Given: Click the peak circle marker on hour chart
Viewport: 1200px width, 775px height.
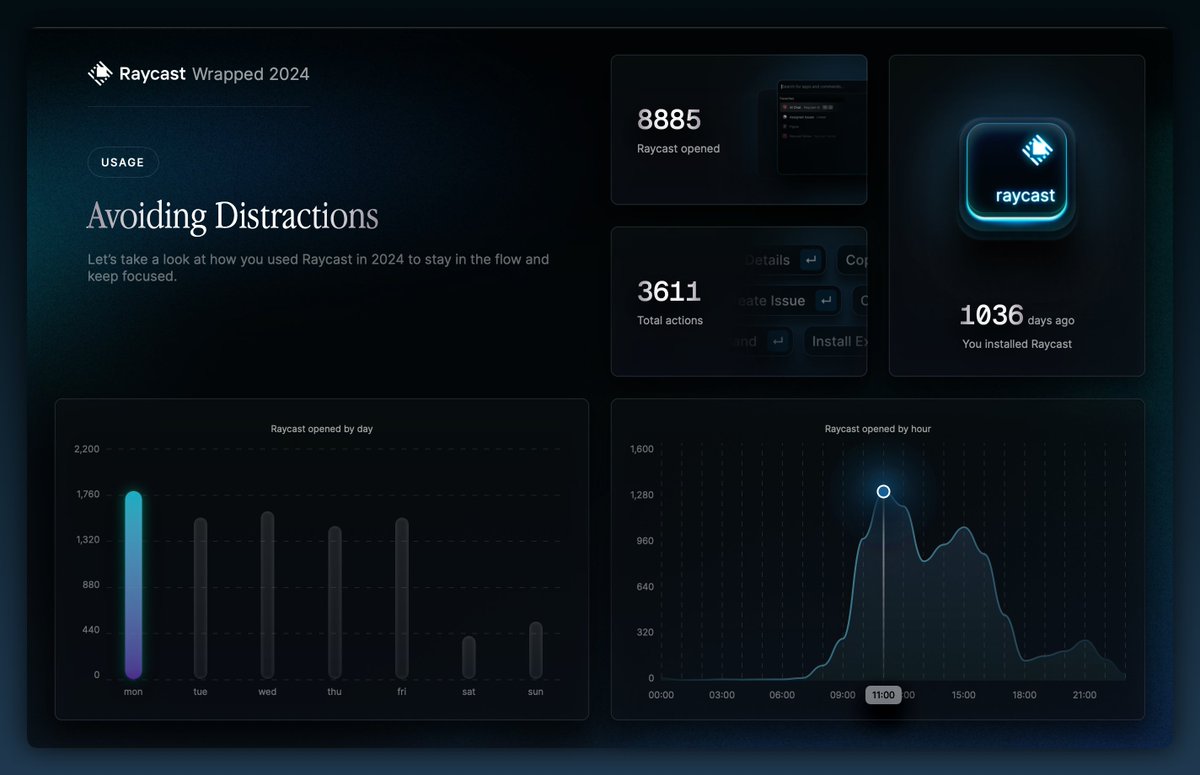Looking at the screenshot, I should point(883,491).
